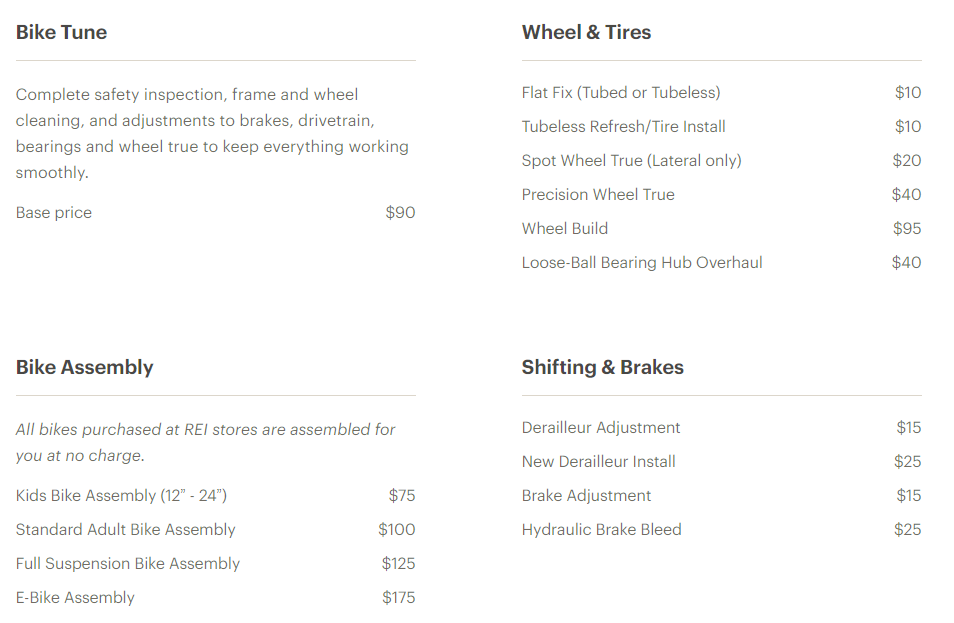
Task: Click the Bike Assembly heading
Action: (x=85, y=367)
